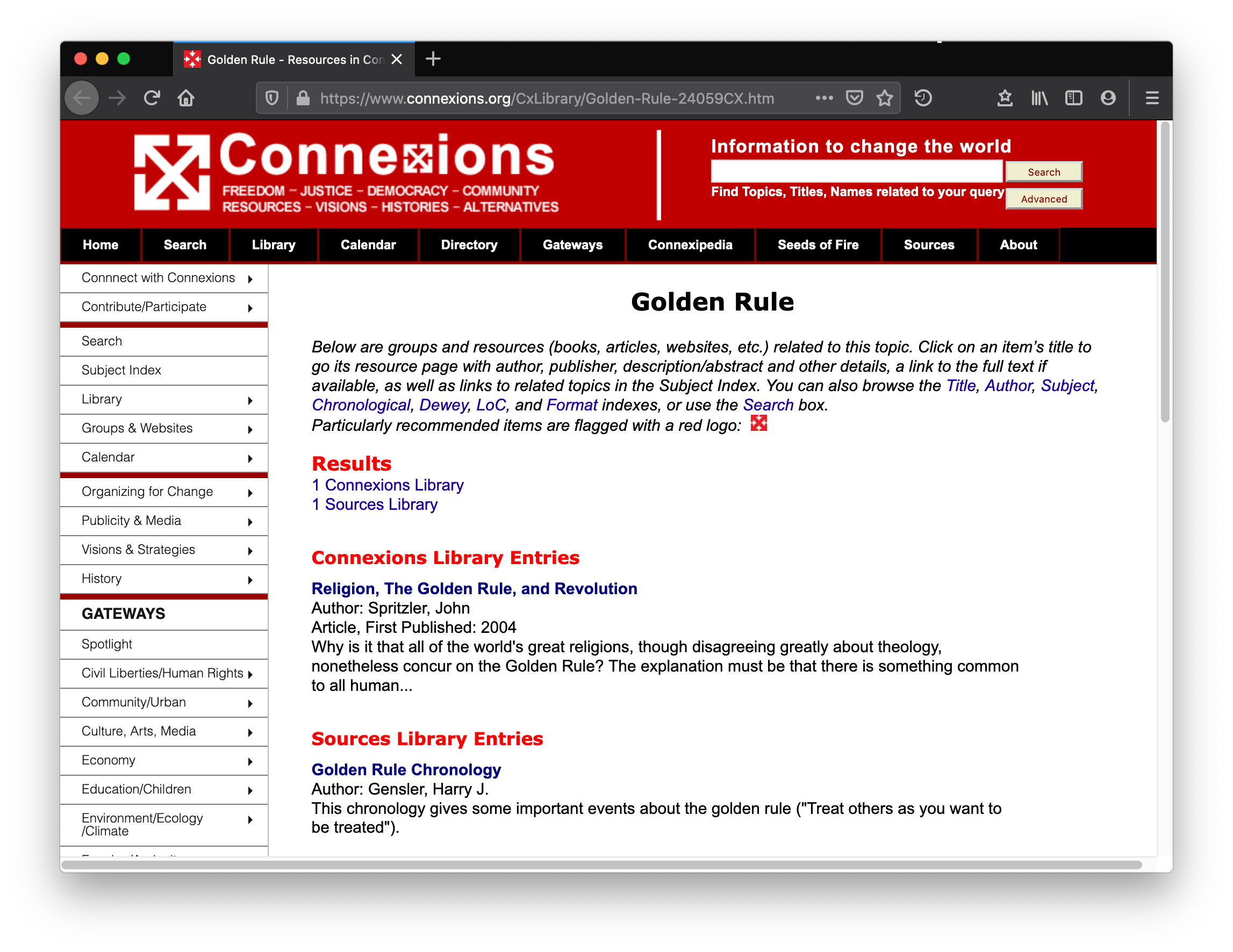Open page actions three-dot menu

(x=825, y=98)
